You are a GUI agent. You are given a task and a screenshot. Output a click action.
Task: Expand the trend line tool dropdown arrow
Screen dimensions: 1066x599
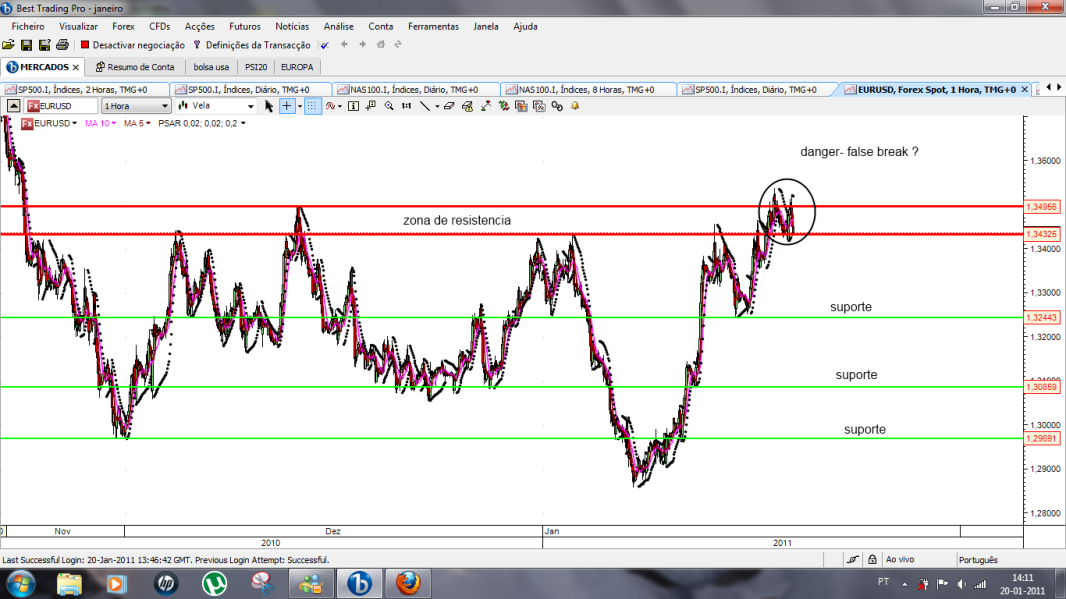436,106
